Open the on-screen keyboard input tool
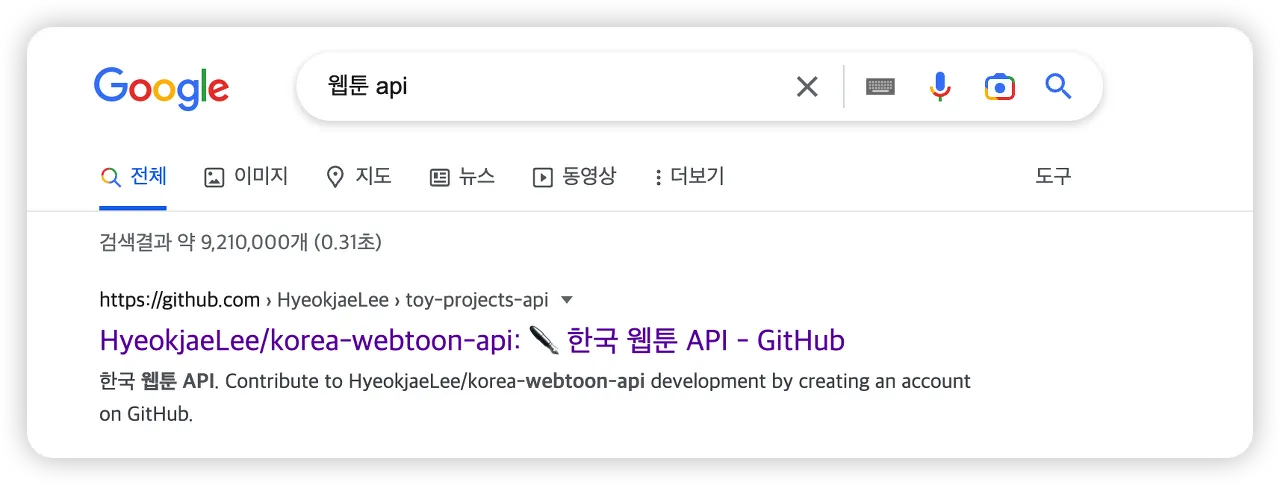Image resolution: width=1280 pixels, height=485 pixels. (x=880, y=87)
